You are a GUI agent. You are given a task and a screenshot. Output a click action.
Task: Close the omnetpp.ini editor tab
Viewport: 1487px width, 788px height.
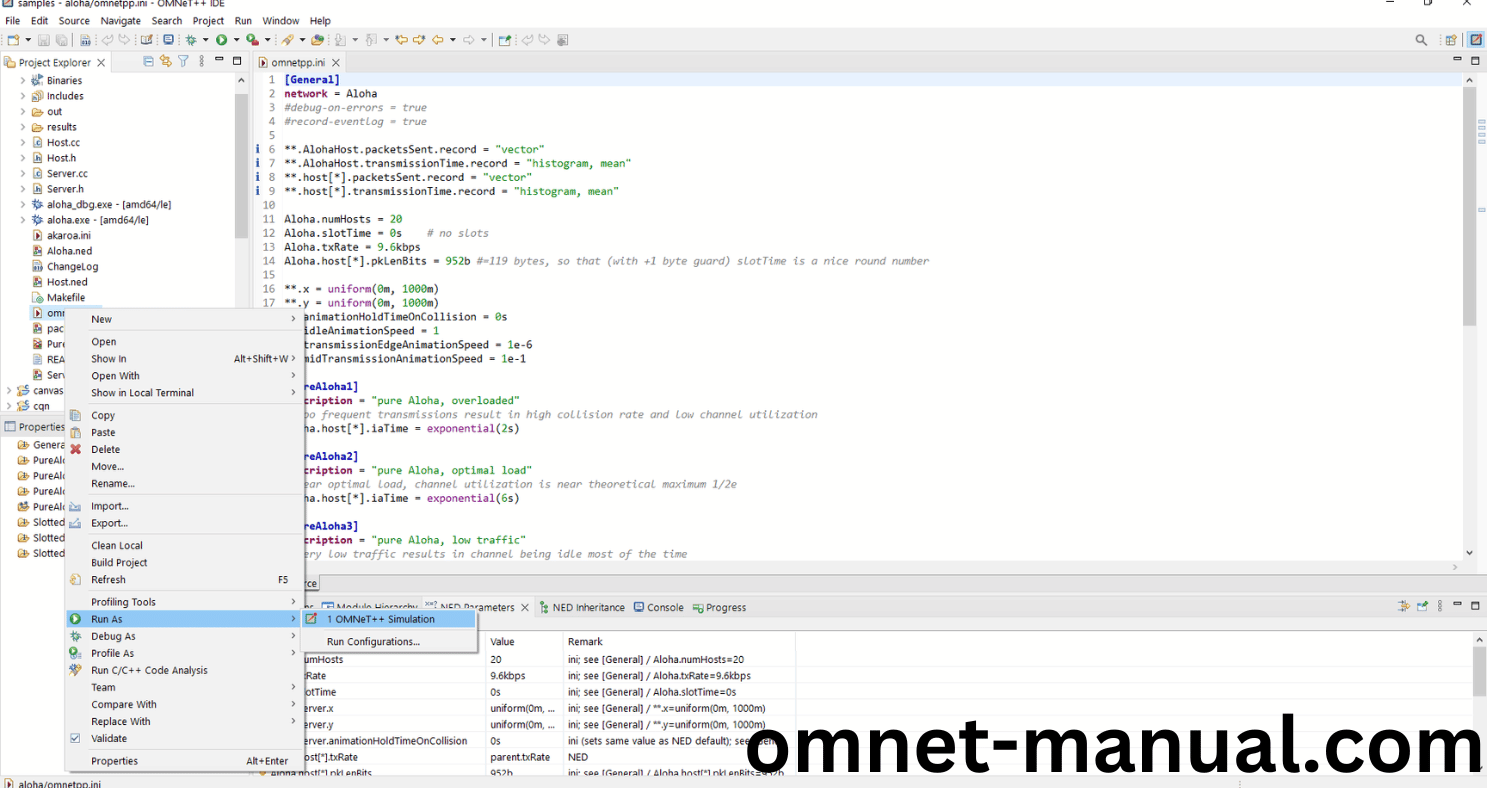click(x=336, y=63)
